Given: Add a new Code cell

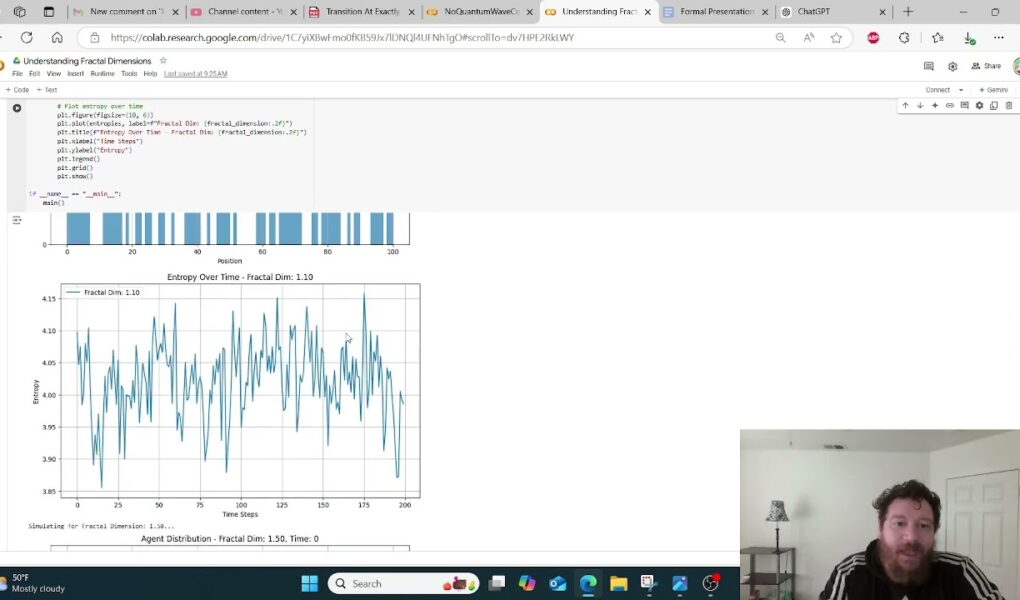Looking at the screenshot, I should (x=18, y=90).
